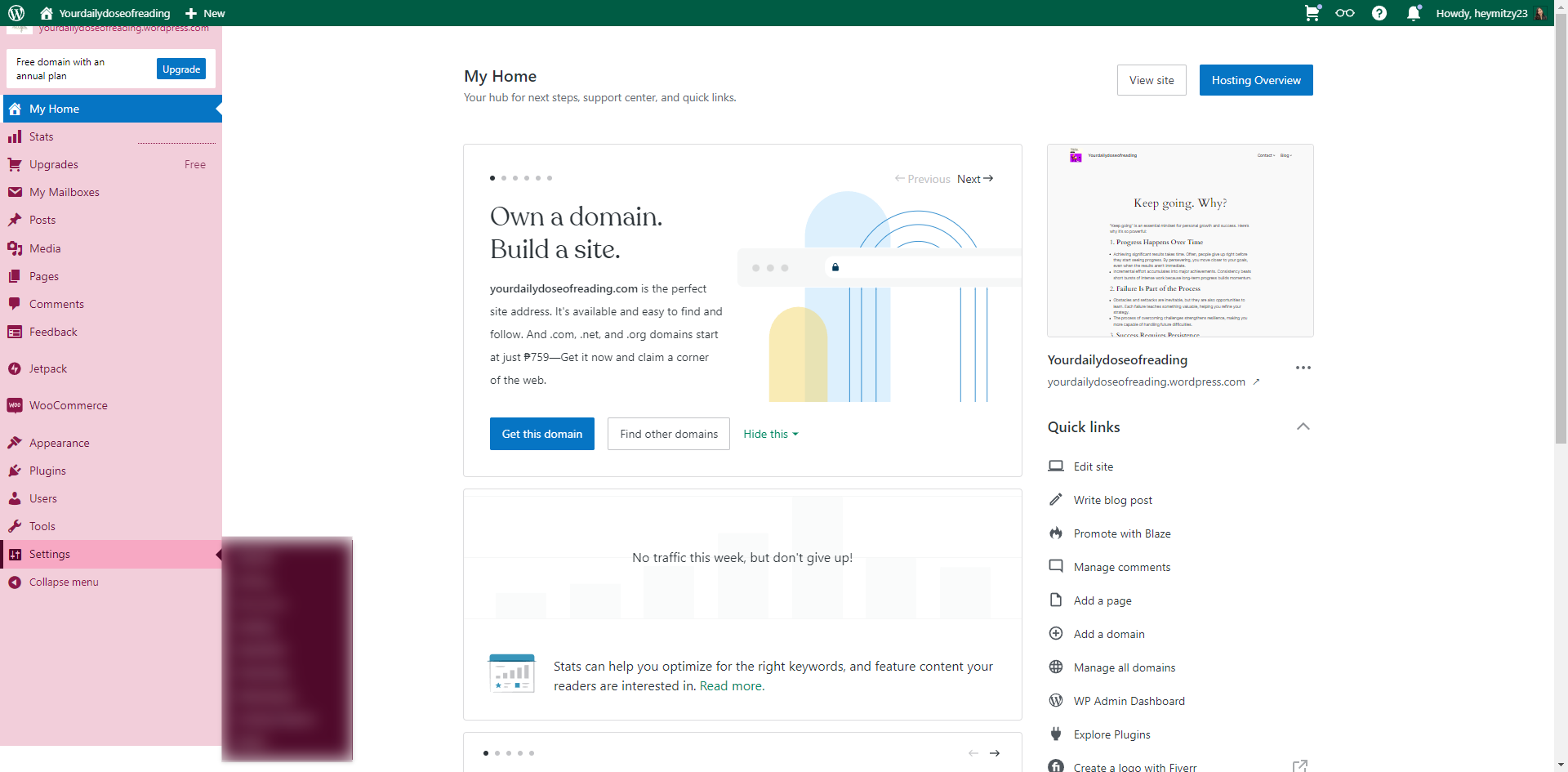Open the Reader glasses icon
This screenshot has width=1568, height=772.
[1345, 13]
